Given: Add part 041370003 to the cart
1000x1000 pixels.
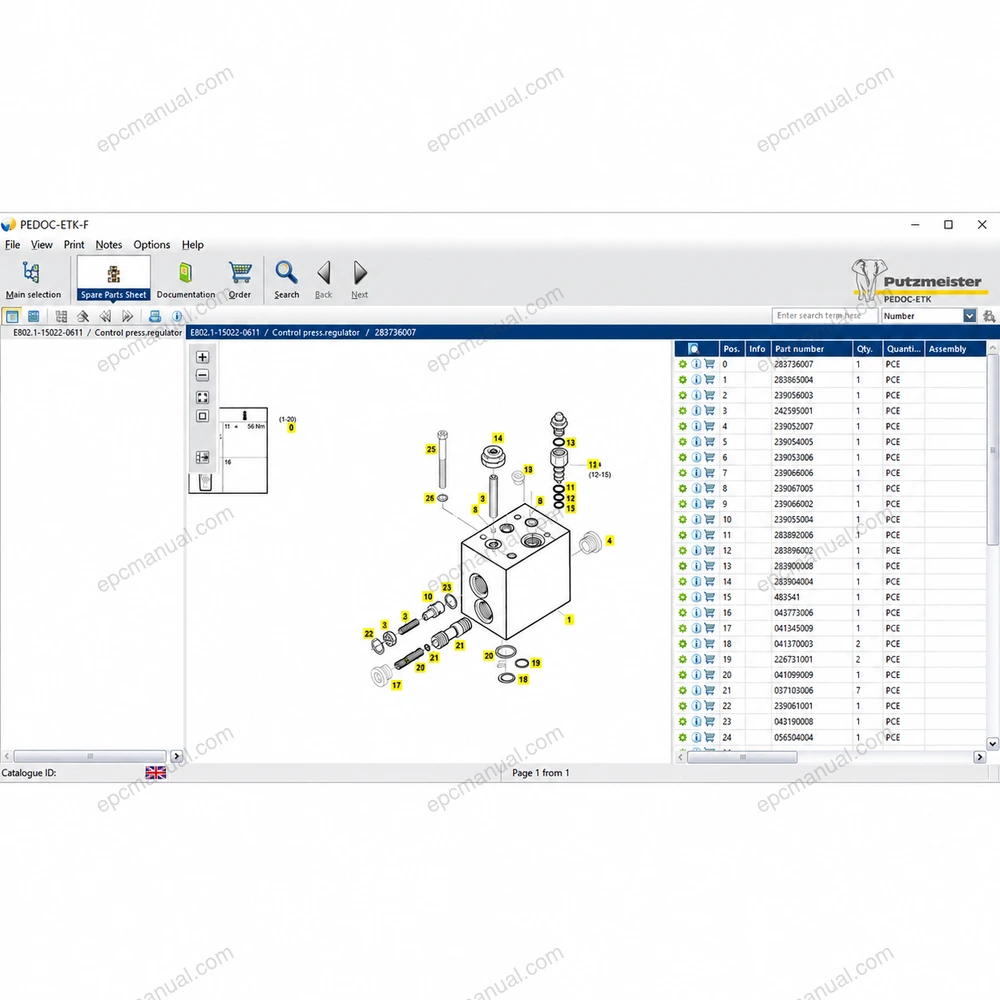Looking at the screenshot, I should [x=709, y=644].
